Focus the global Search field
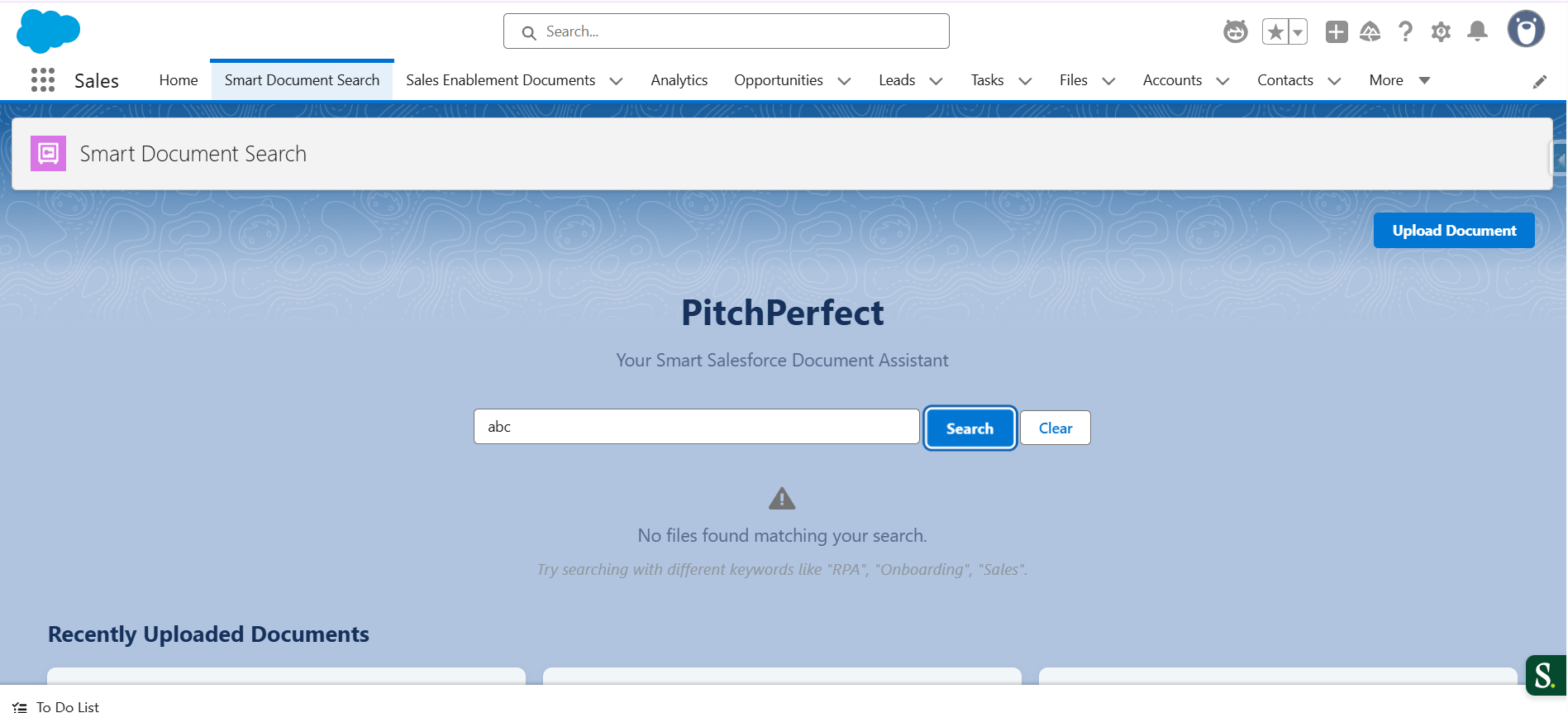1568x713 pixels. [726, 31]
